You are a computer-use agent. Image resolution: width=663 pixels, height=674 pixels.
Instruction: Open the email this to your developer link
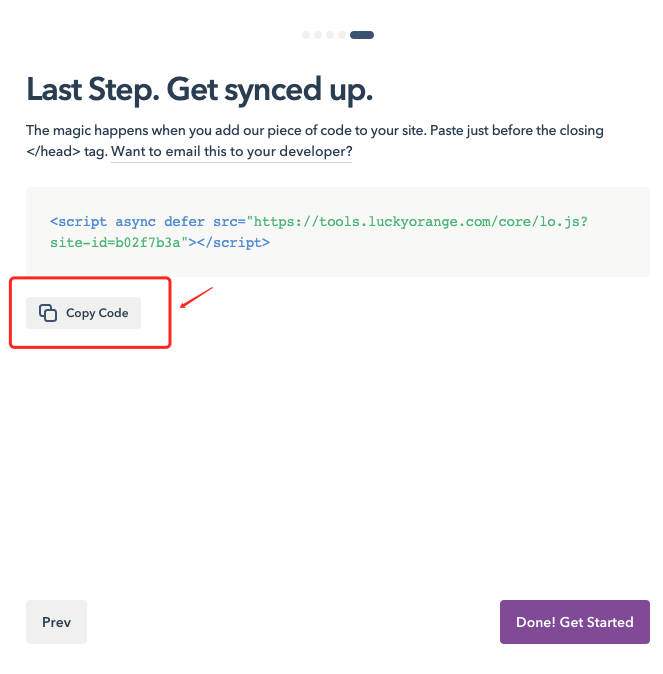231,152
